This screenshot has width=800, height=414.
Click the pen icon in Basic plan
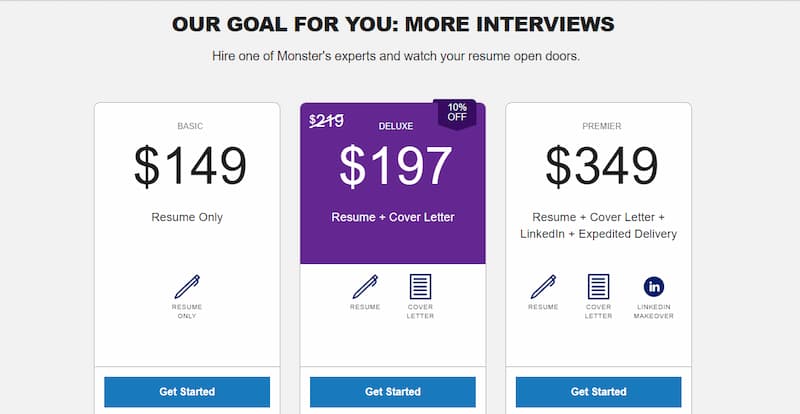tap(187, 286)
